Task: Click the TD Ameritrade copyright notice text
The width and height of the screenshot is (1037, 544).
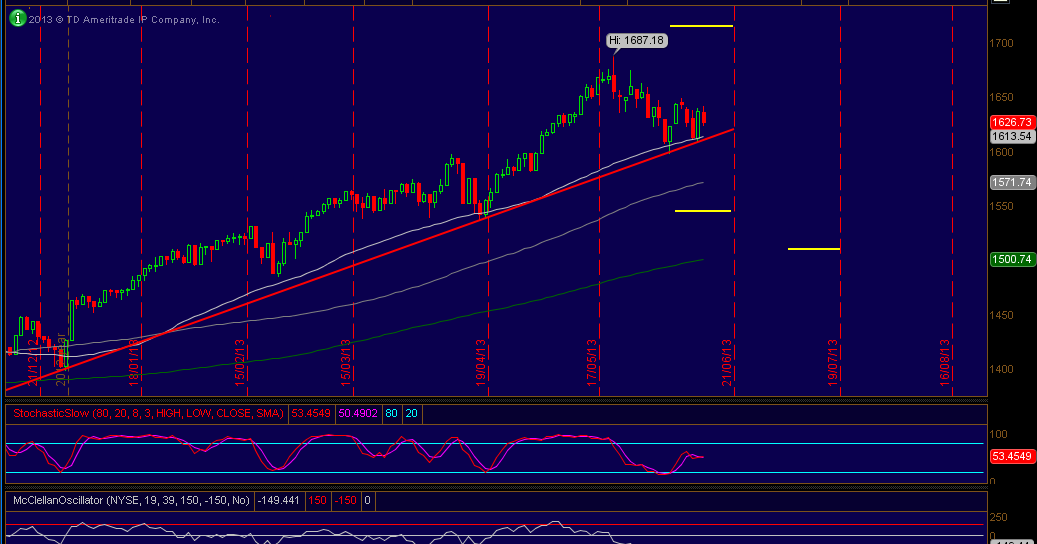Action: 124,20
